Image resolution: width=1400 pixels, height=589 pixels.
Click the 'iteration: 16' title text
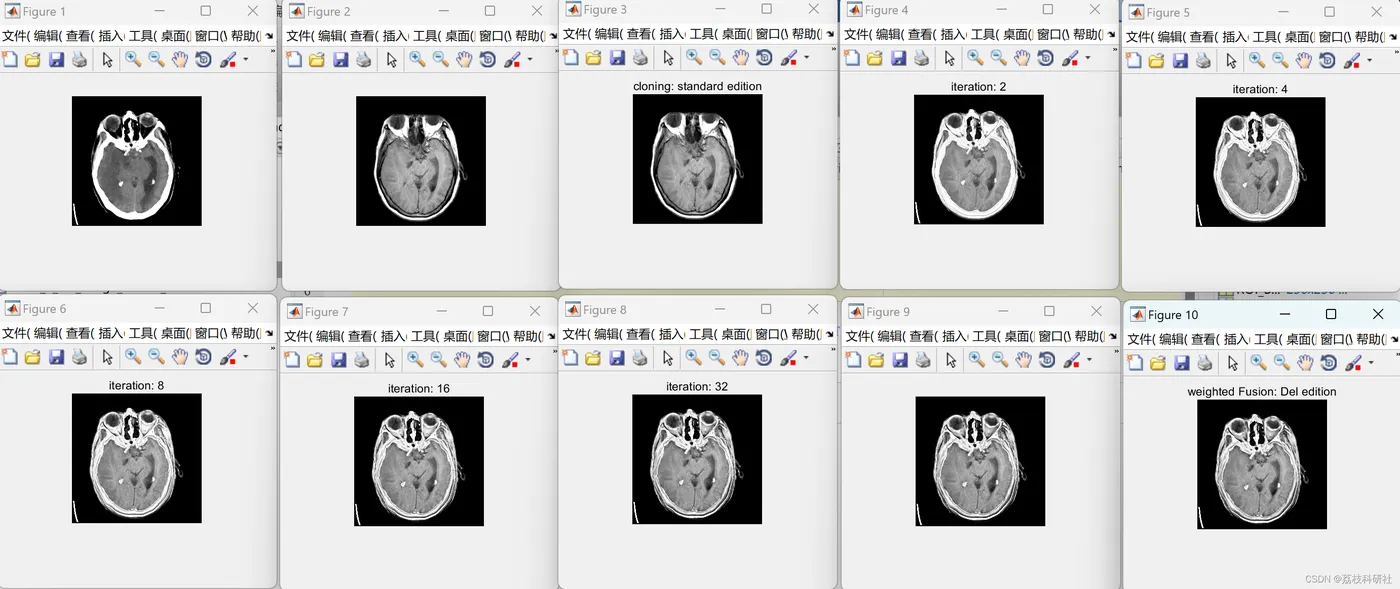[x=419, y=388]
